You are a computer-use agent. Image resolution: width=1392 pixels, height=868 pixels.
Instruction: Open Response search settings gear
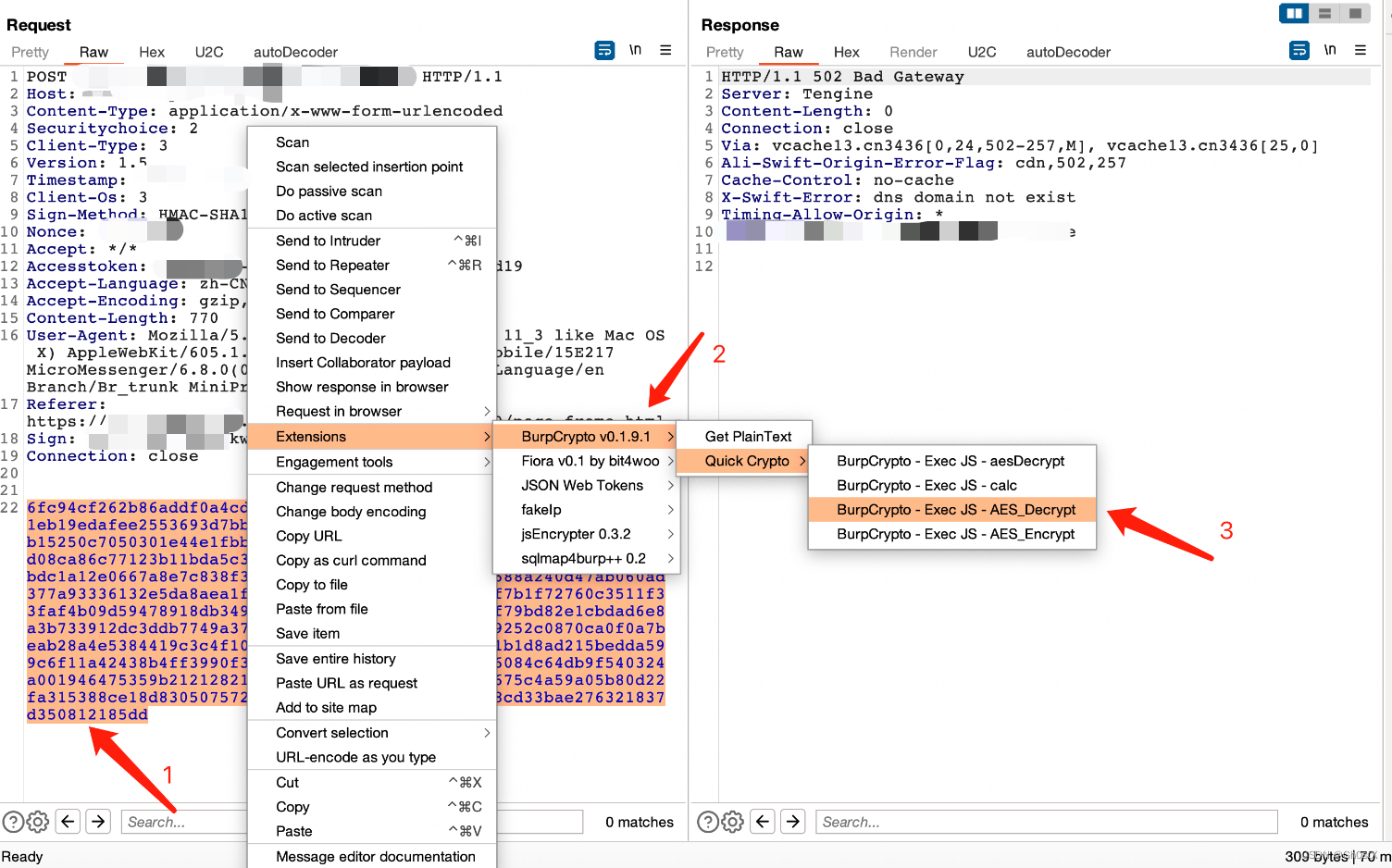(732, 822)
